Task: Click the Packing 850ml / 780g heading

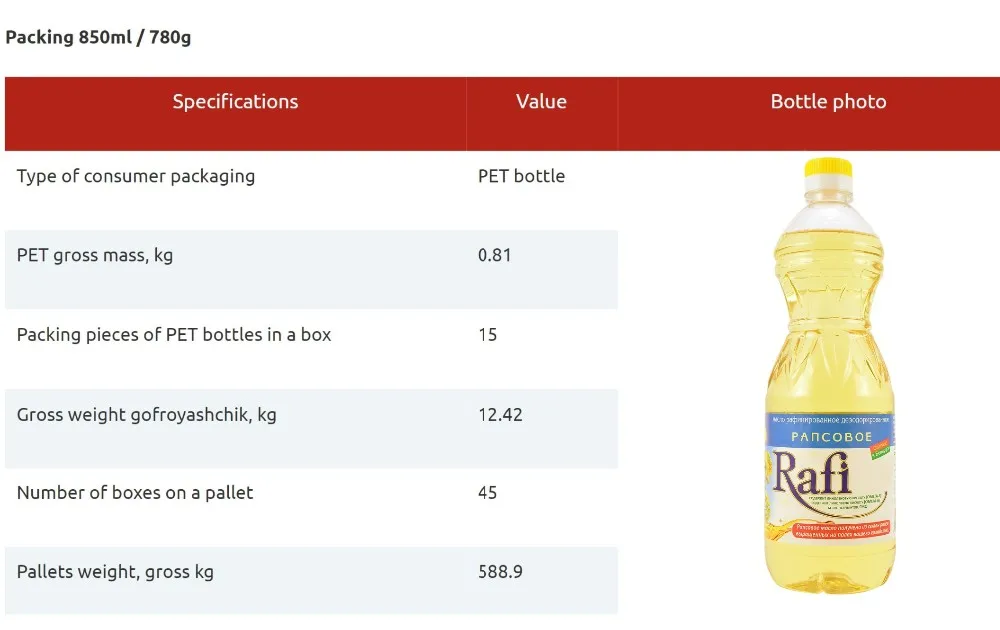Action: 98,38
